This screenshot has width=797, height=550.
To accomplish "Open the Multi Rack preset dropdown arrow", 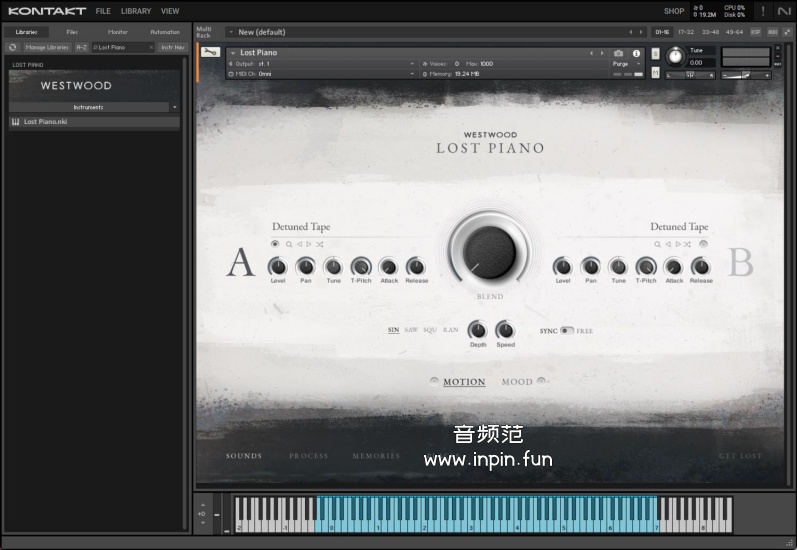I will 231,32.
